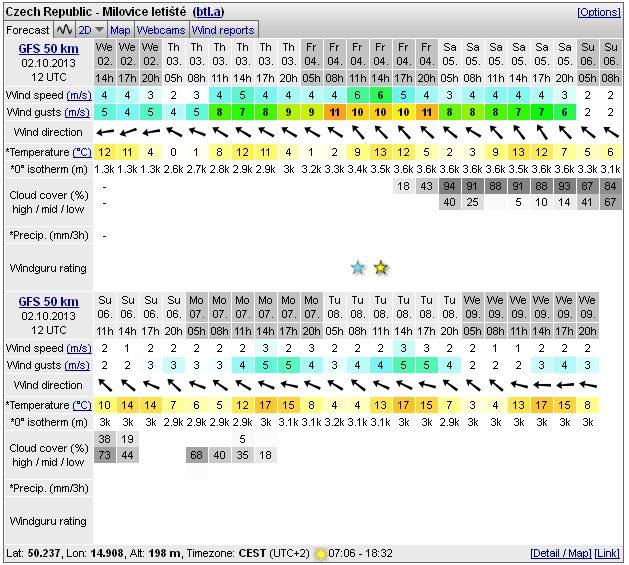629x565 pixels.
Task: Select the Wind reports tab
Action: 222,30
